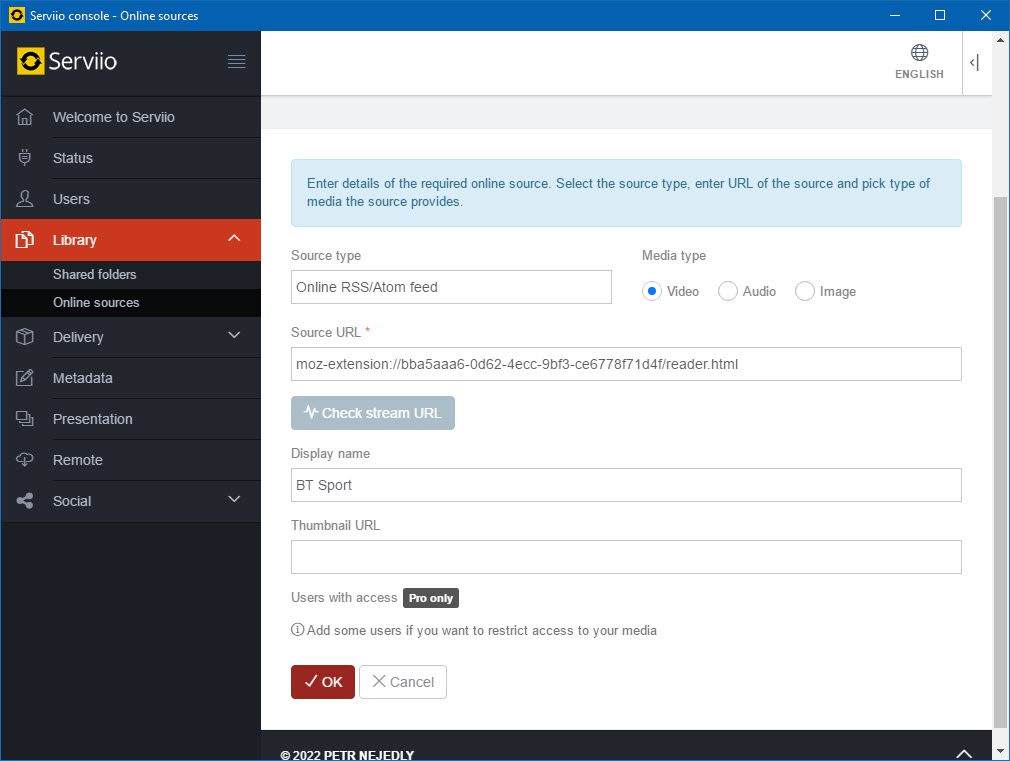
Task: Click into the Thumbnail URL field
Action: 626,557
